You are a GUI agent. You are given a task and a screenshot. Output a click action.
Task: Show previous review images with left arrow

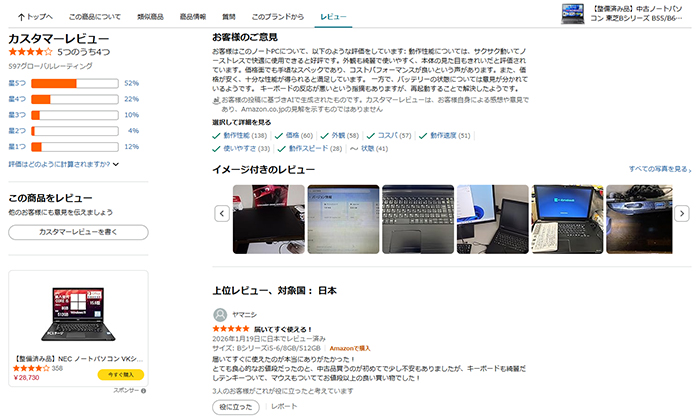click(x=222, y=213)
